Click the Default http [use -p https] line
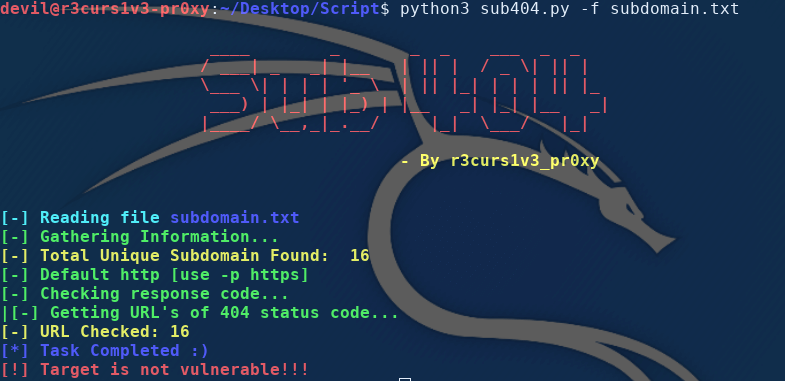This screenshot has width=785, height=381. click(x=154, y=274)
